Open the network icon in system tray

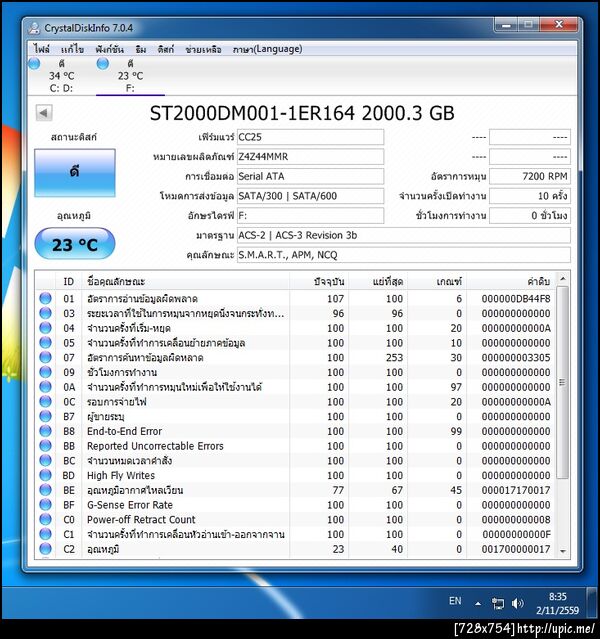click(498, 603)
